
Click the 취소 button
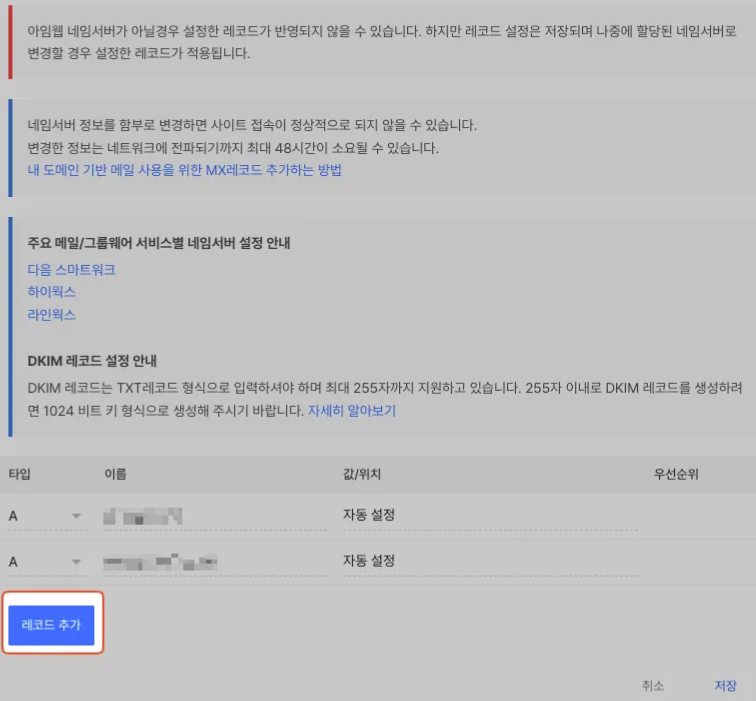[653, 685]
